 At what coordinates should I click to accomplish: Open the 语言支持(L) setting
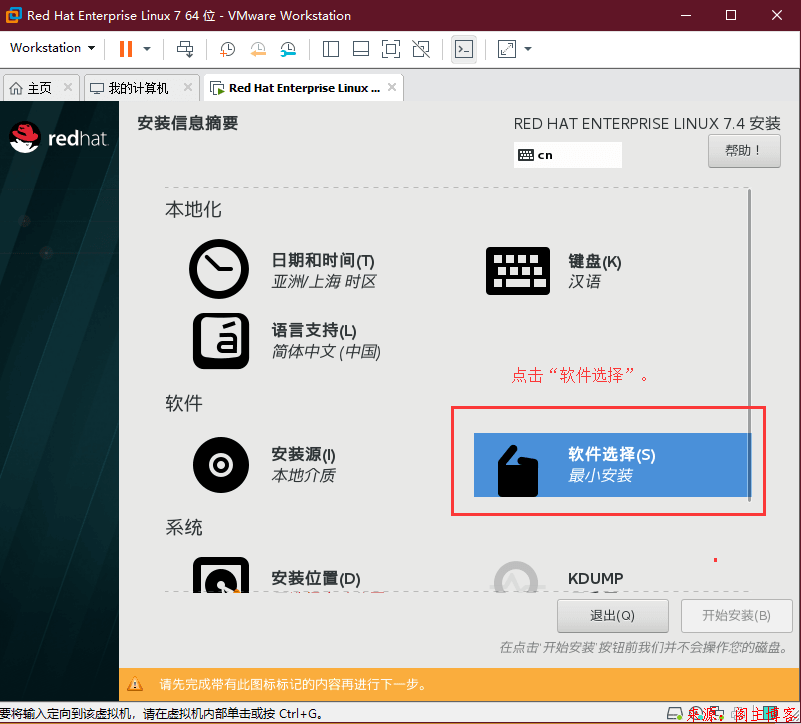click(314, 331)
